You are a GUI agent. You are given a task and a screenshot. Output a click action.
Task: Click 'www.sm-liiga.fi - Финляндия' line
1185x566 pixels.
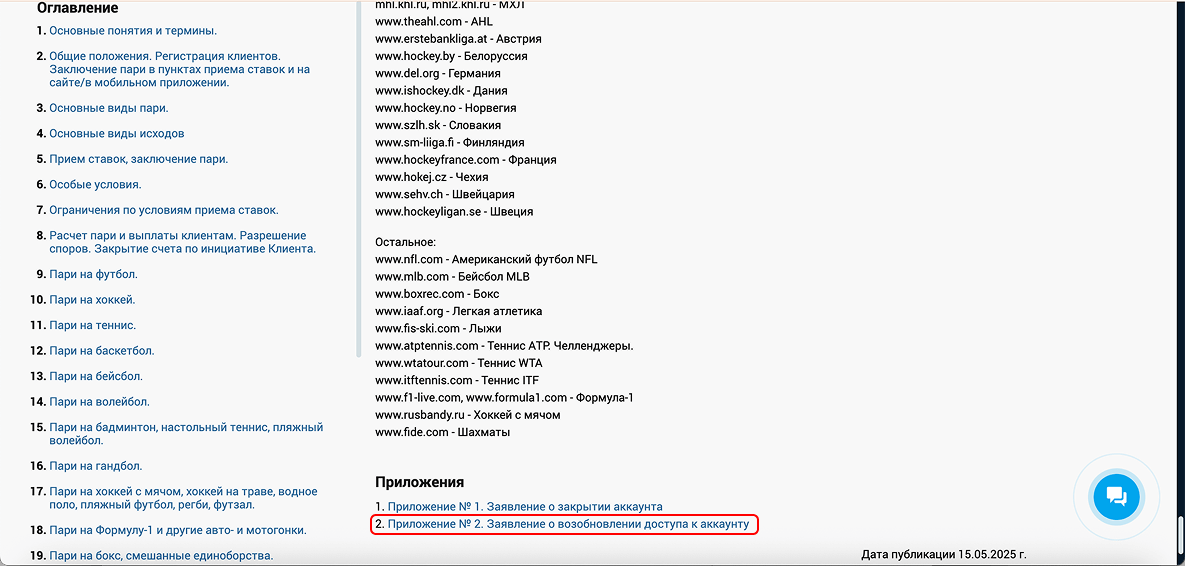click(450, 143)
